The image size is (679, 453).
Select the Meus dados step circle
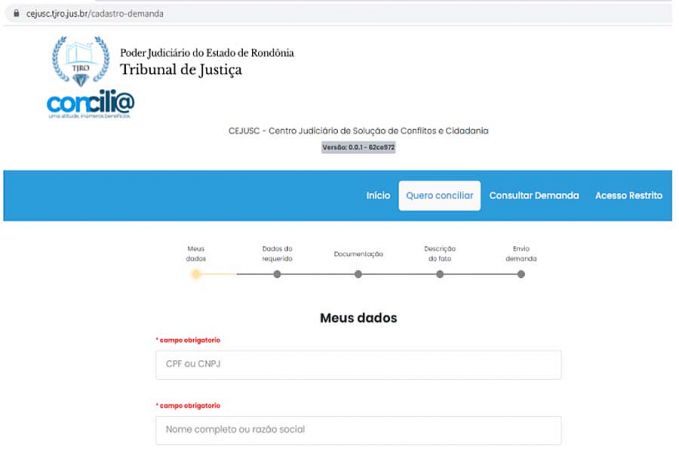click(196, 274)
